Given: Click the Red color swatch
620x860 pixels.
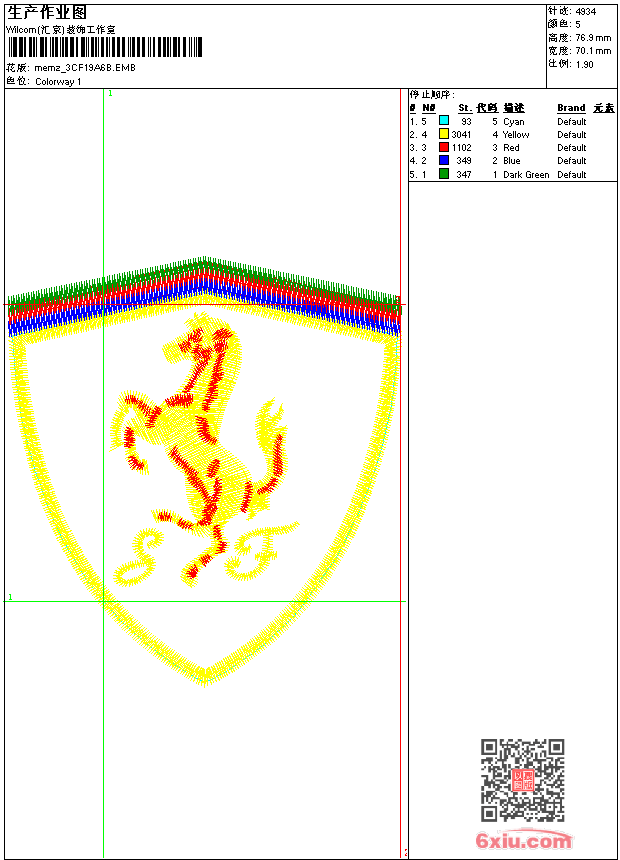Looking at the screenshot, I should pyautogui.click(x=444, y=147).
